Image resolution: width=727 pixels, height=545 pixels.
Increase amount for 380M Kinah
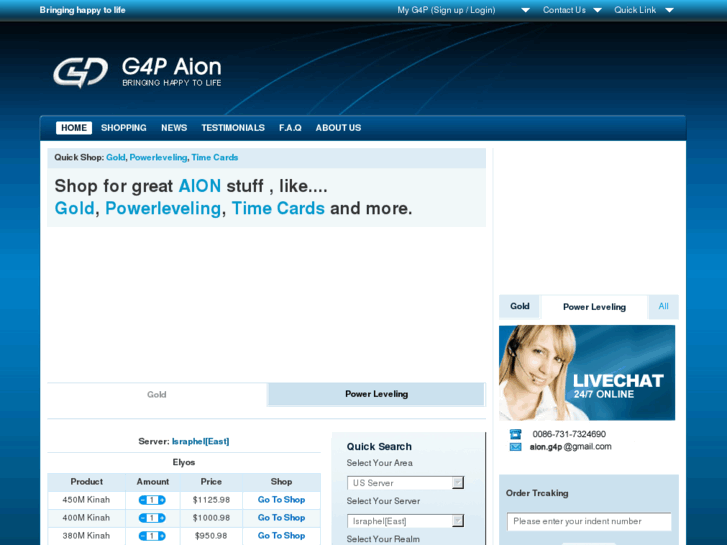pyautogui.click(x=162, y=536)
